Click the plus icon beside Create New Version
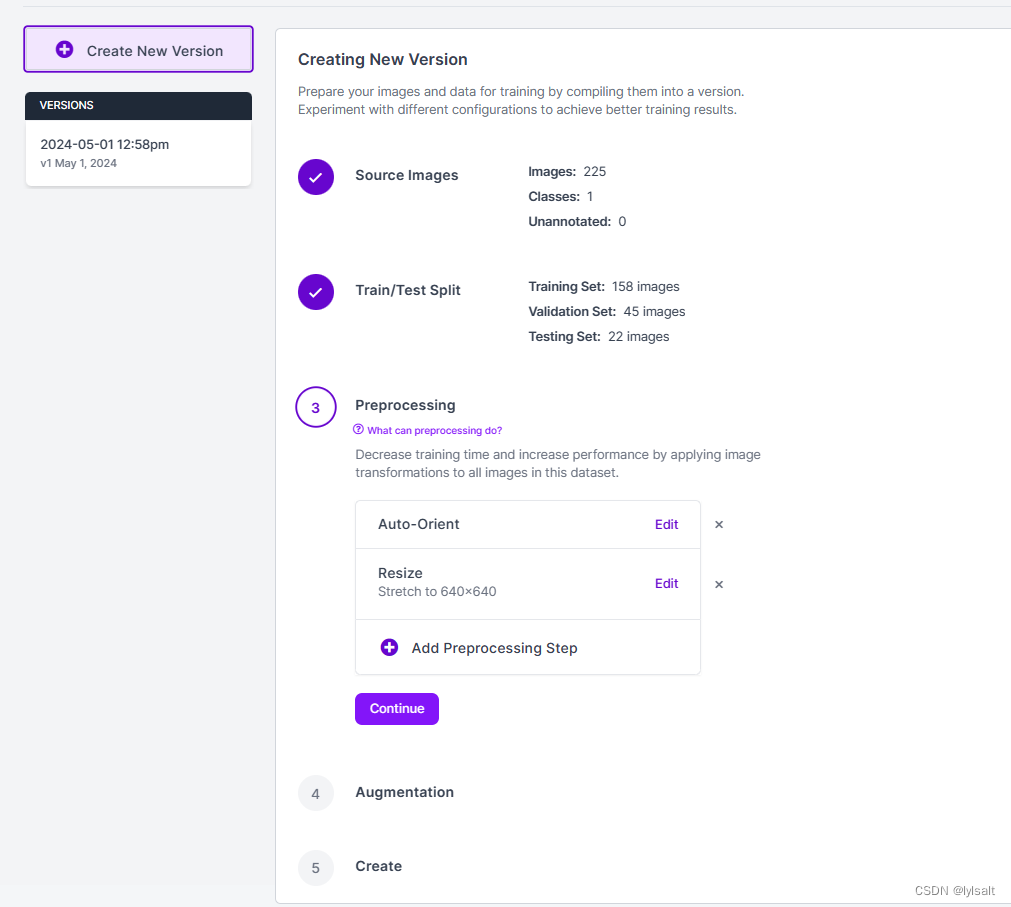The height and width of the screenshot is (907, 1011). click(x=64, y=50)
